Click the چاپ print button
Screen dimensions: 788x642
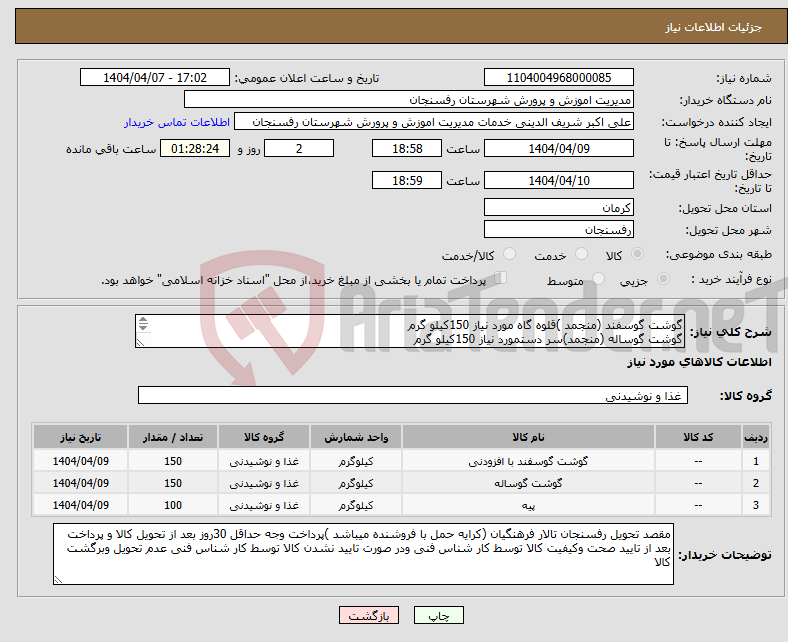[x=439, y=615]
